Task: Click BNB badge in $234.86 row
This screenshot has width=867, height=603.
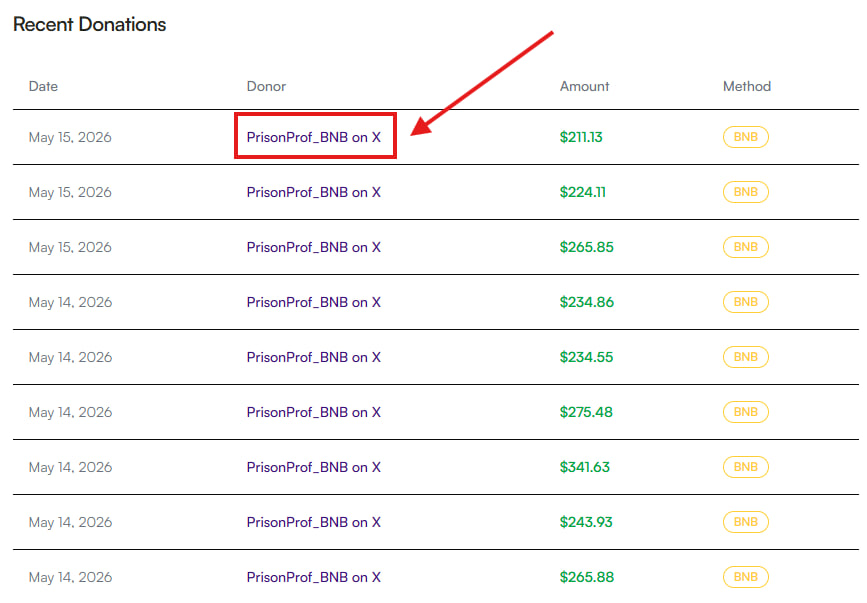Action: click(745, 302)
